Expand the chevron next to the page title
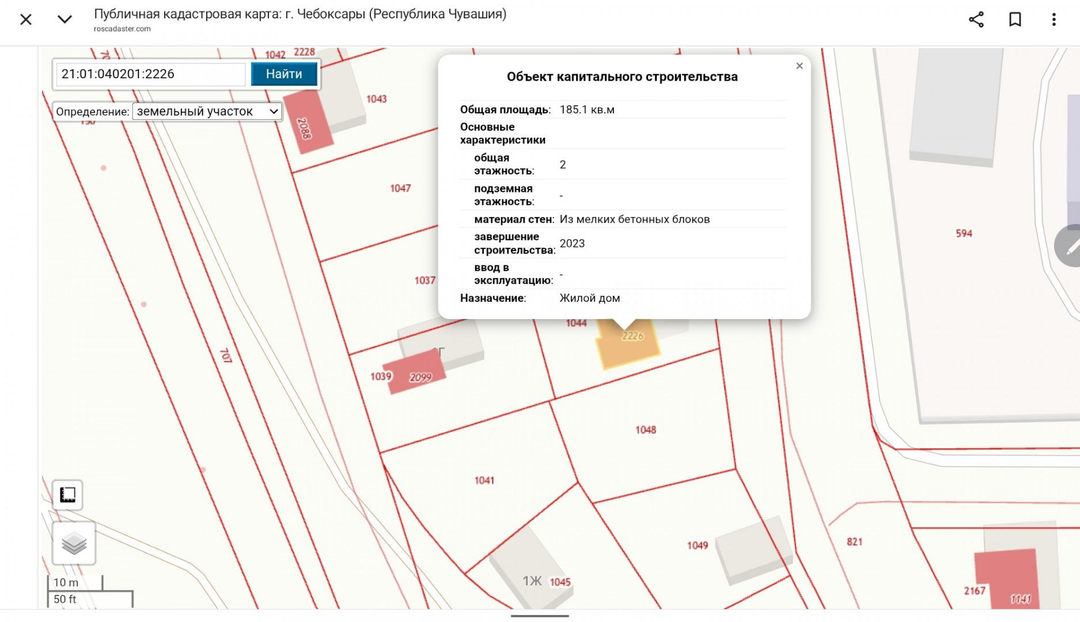This screenshot has width=1080, height=622. click(x=65, y=20)
